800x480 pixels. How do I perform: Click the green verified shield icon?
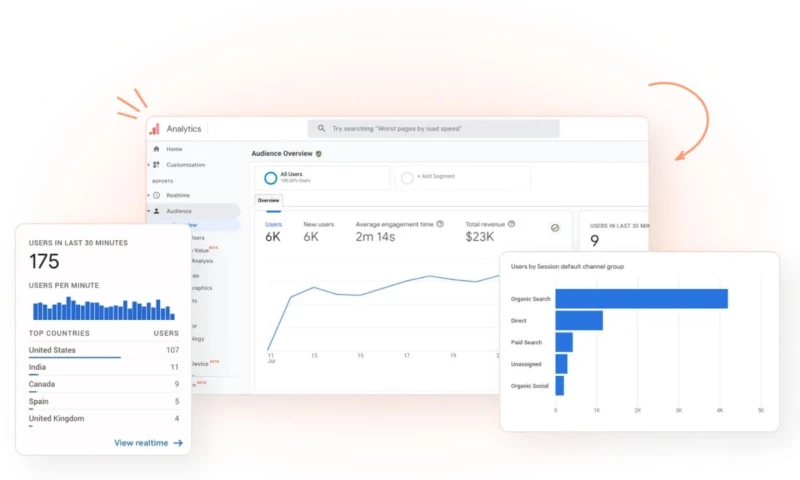tap(318, 154)
